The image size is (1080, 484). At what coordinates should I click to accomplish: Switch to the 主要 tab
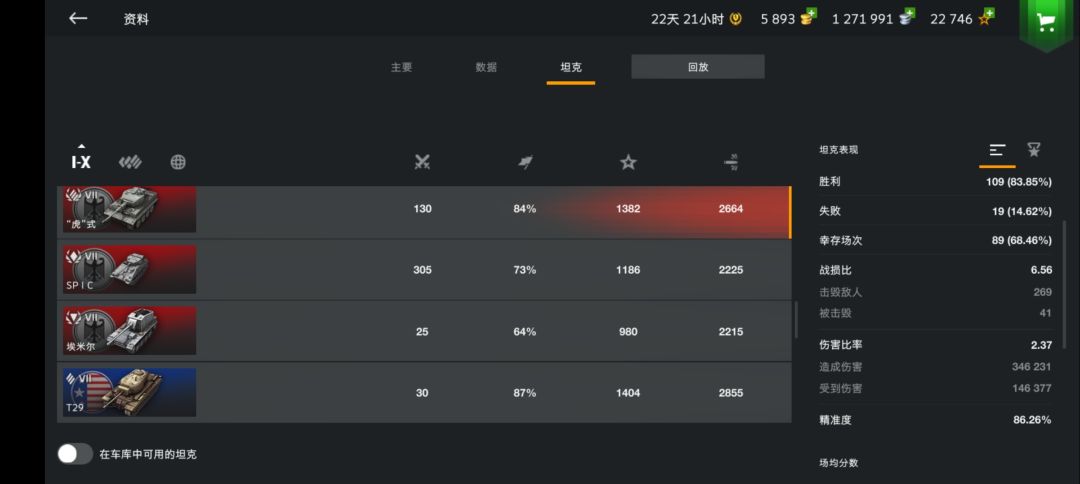401,68
